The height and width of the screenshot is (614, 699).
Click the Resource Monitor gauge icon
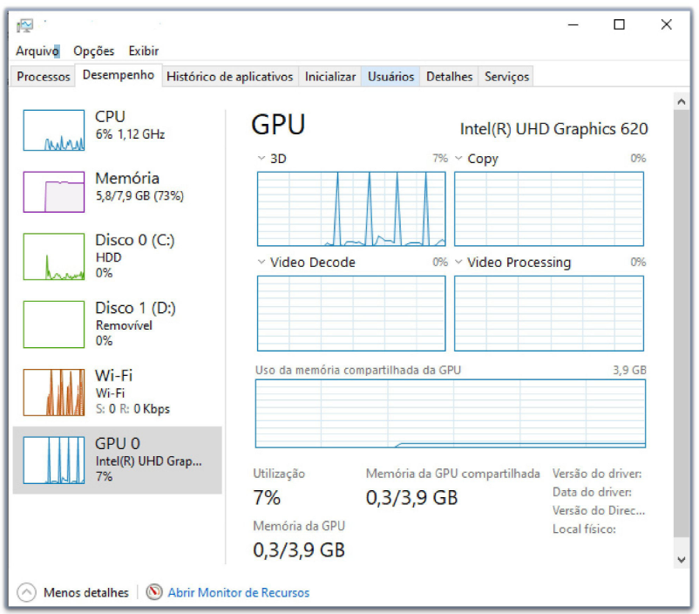click(x=154, y=592)
